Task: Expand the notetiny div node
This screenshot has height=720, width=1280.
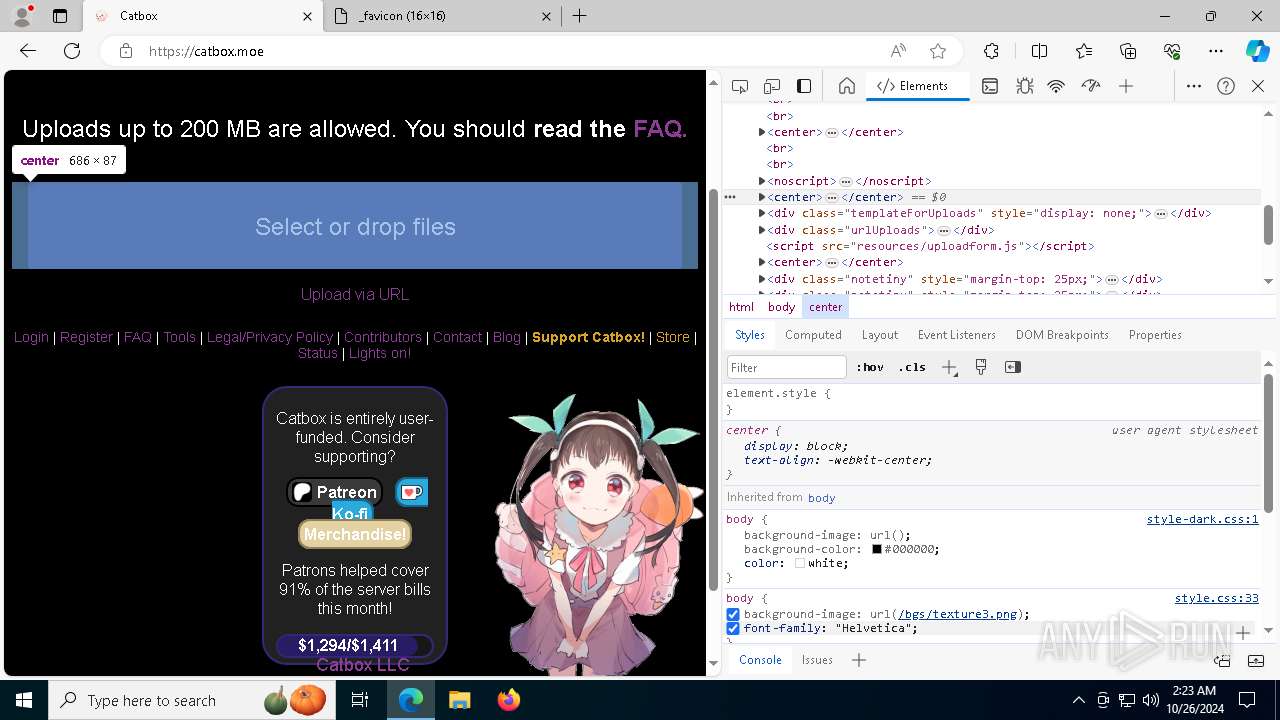Action: [x=762, y=279]
